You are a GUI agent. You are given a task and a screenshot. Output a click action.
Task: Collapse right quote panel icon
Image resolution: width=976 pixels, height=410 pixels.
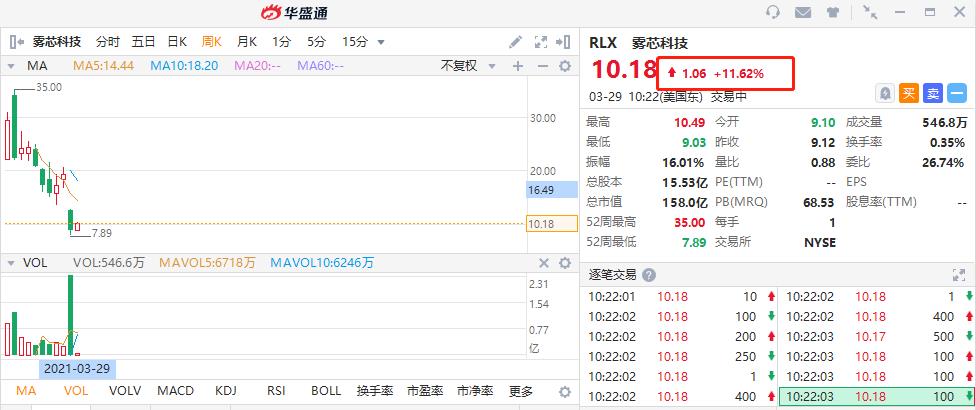tap(563, 42)
